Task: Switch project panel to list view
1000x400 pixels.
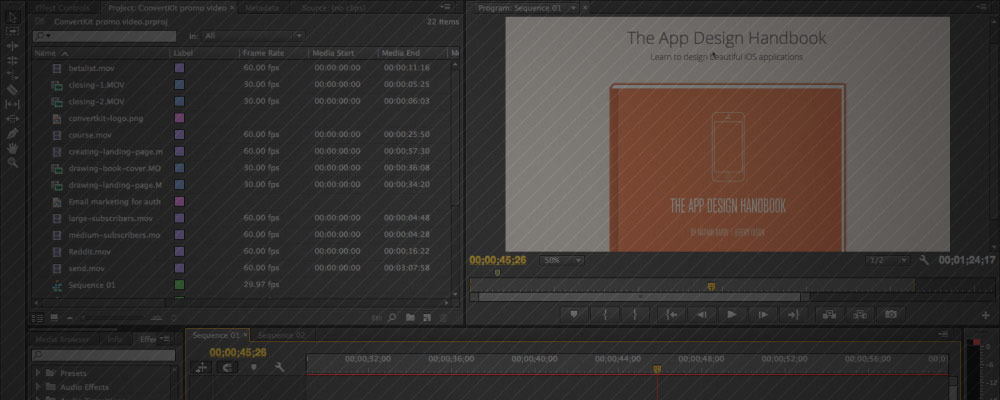Action: point(37,318)
